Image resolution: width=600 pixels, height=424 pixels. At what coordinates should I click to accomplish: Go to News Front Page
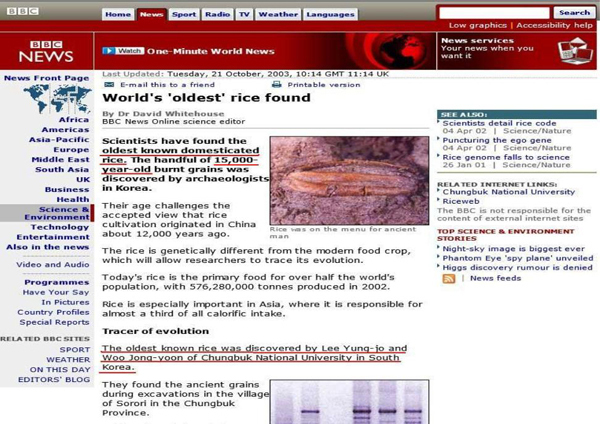(46, 78)
